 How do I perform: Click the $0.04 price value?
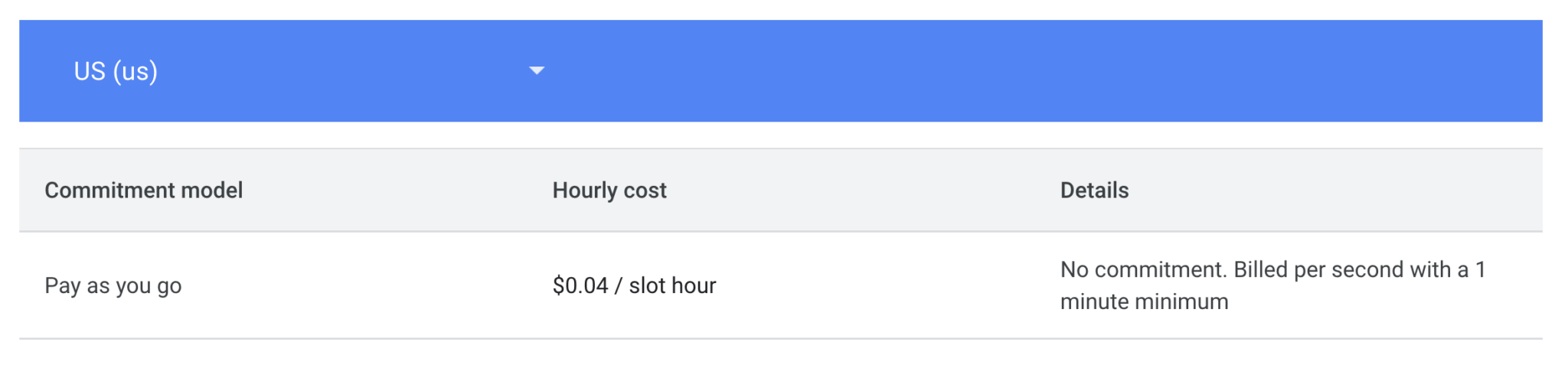click(x=580, y=285)
